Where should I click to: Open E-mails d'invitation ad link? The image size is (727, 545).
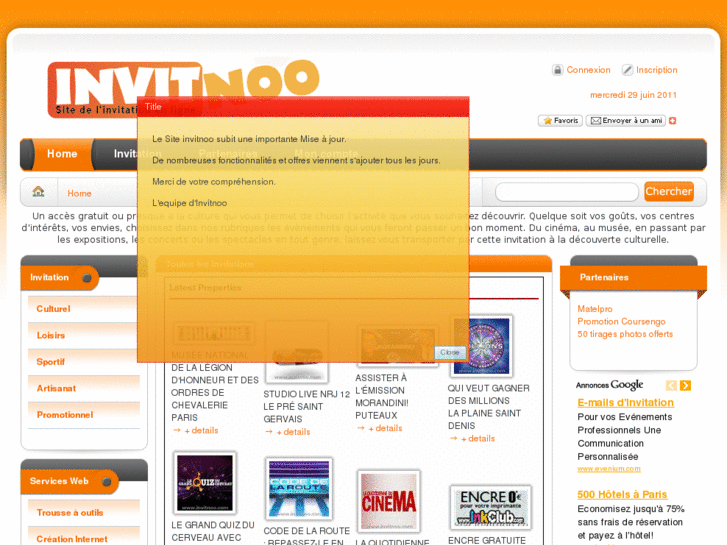[625, 403]
